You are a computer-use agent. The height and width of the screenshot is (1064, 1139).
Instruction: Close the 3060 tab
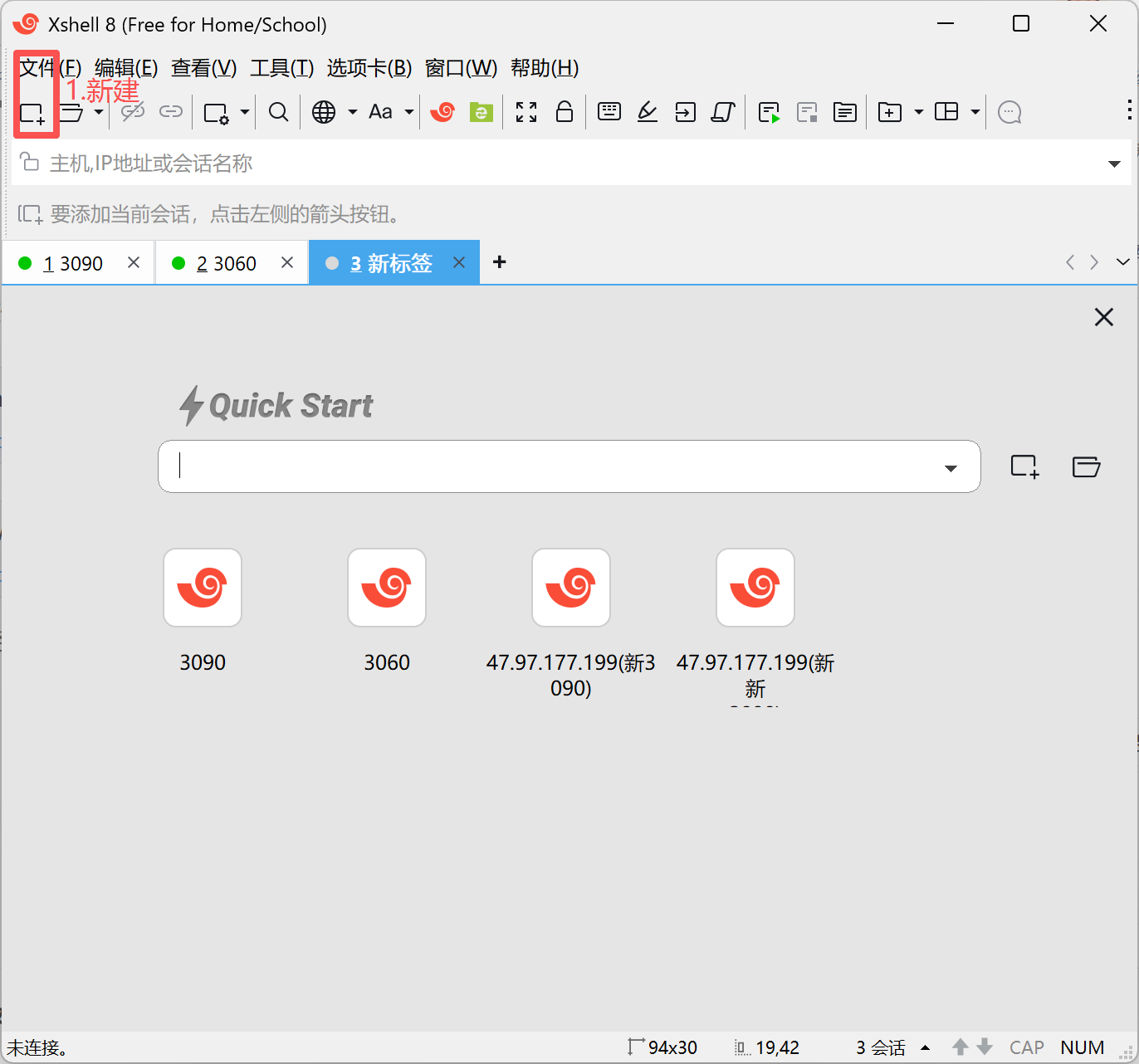click(287, 262)
